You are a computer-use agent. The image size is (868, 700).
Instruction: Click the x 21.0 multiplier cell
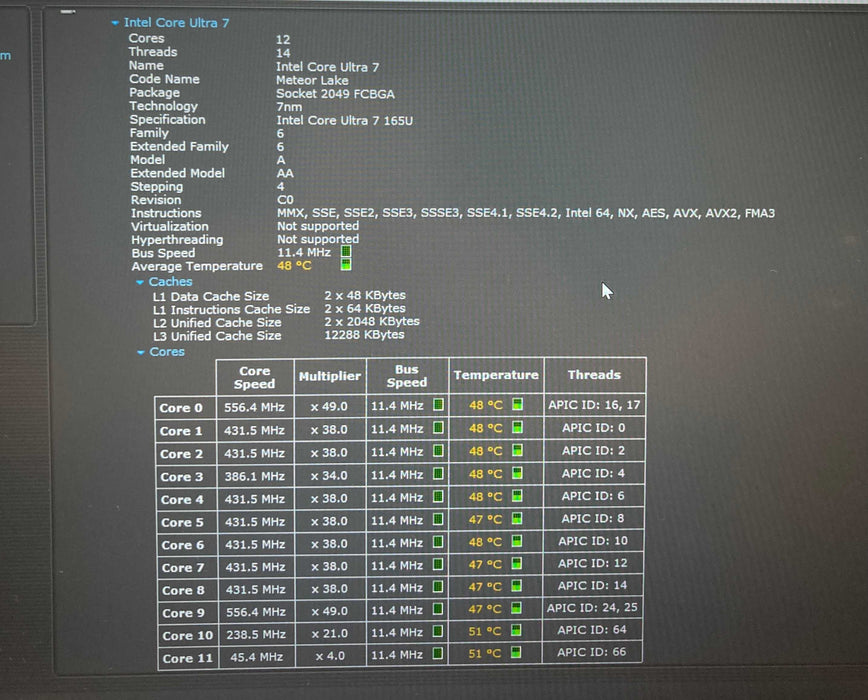329,634
